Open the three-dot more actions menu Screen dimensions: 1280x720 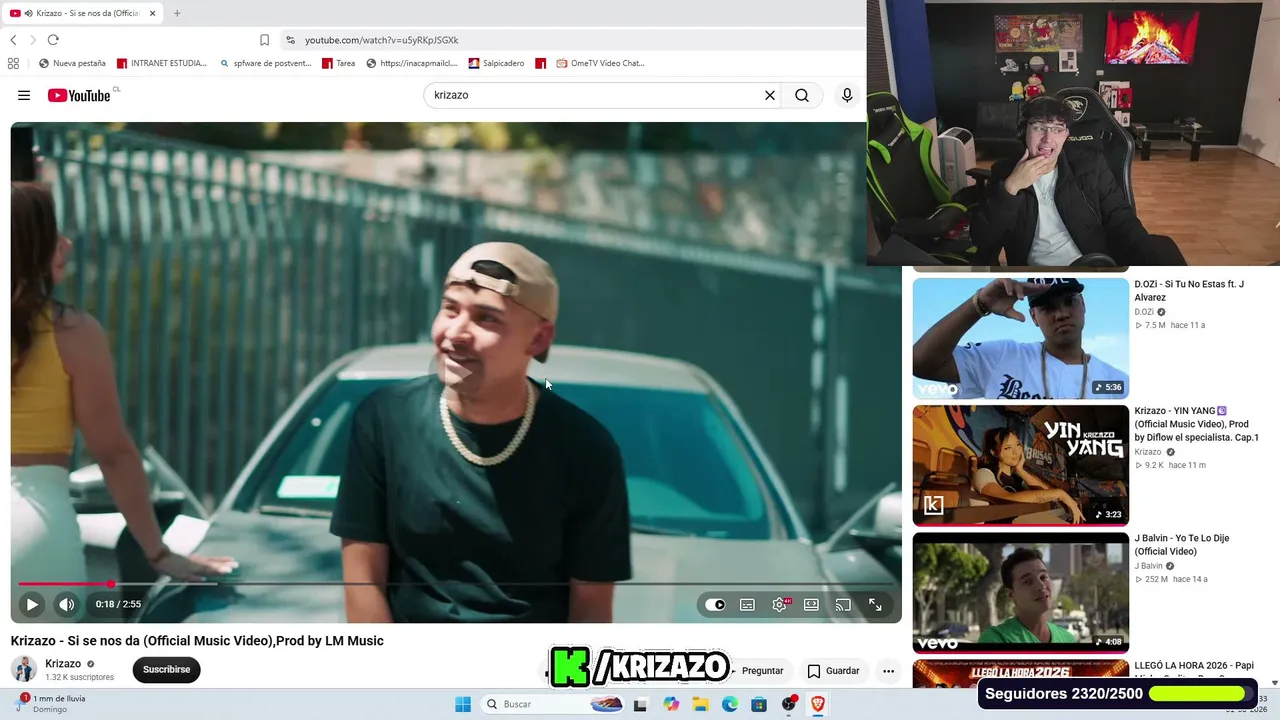point(888,671)
